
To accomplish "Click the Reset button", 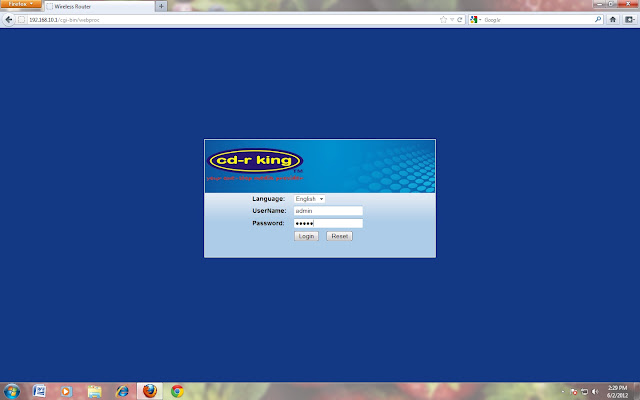I will (x=339, y=236).
